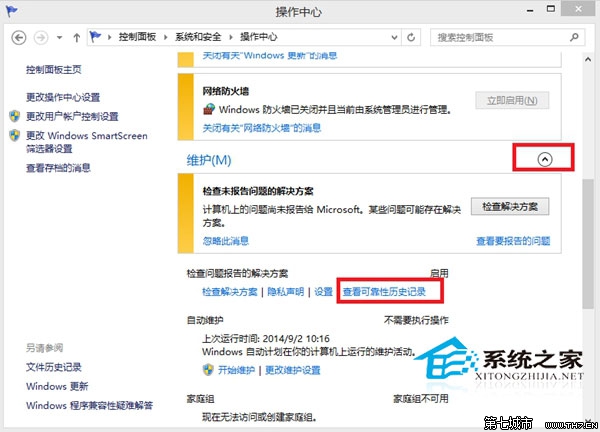The image size is (600, 432).
Task: Maximize the 操作中心 window
Action: tap(551, 9)
